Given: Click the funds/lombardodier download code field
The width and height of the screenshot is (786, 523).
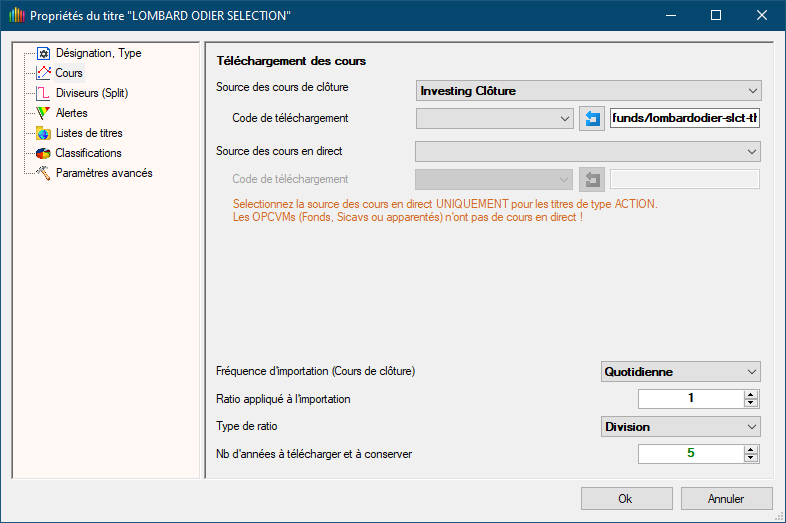Looking at the screenshot, I should [x=684, y=119].
